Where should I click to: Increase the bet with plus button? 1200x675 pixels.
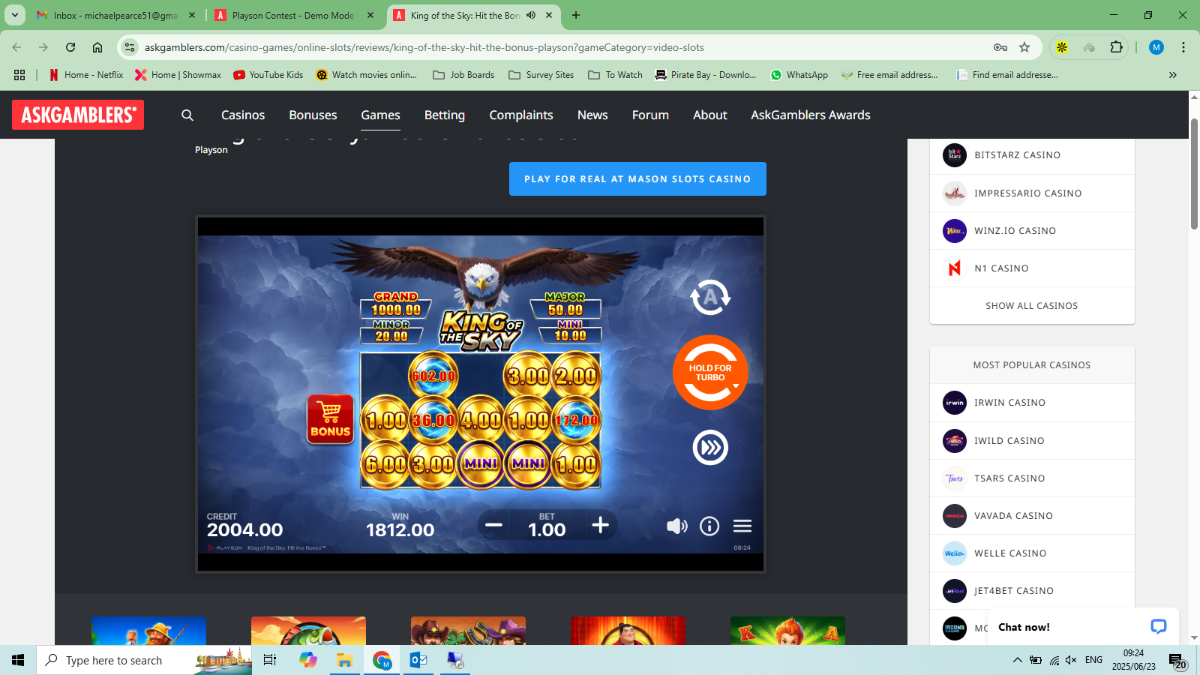[x=600, y=525]
